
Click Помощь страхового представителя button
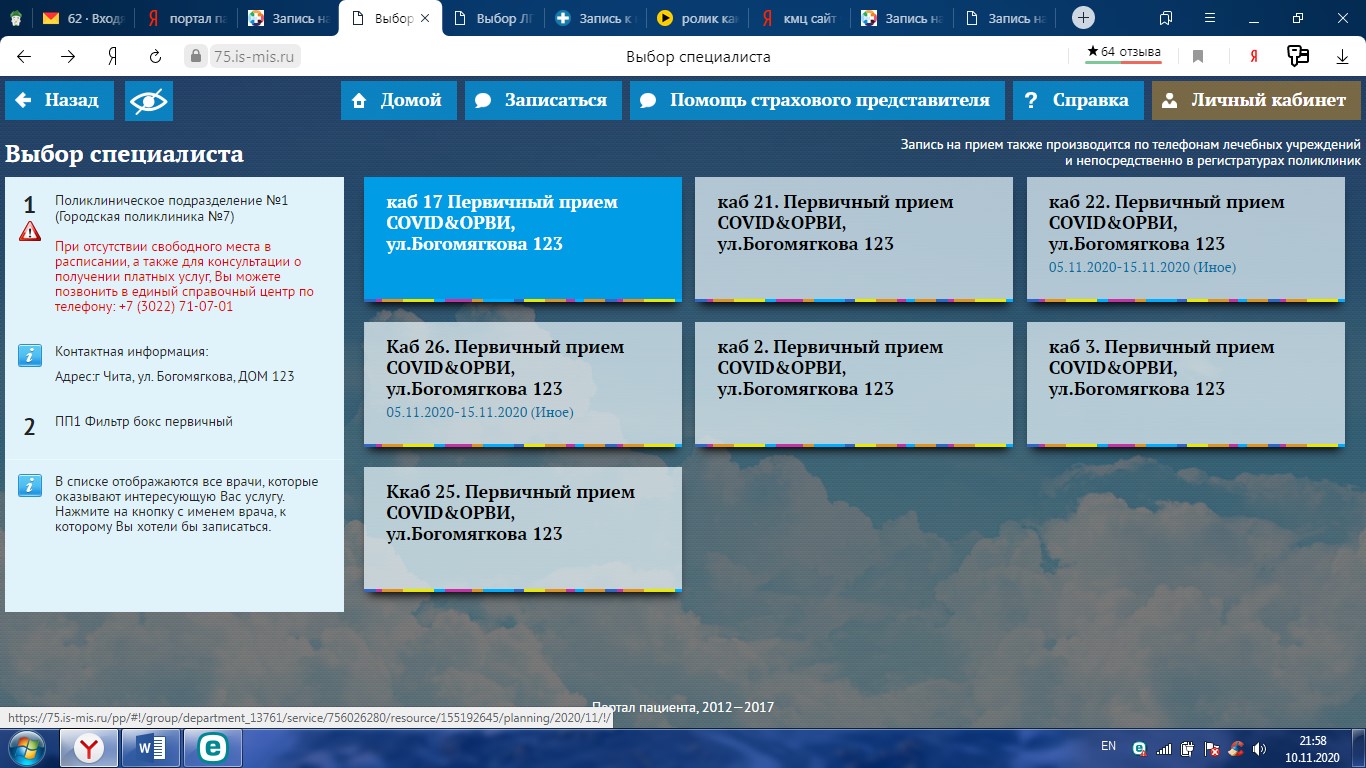(815, 101)
